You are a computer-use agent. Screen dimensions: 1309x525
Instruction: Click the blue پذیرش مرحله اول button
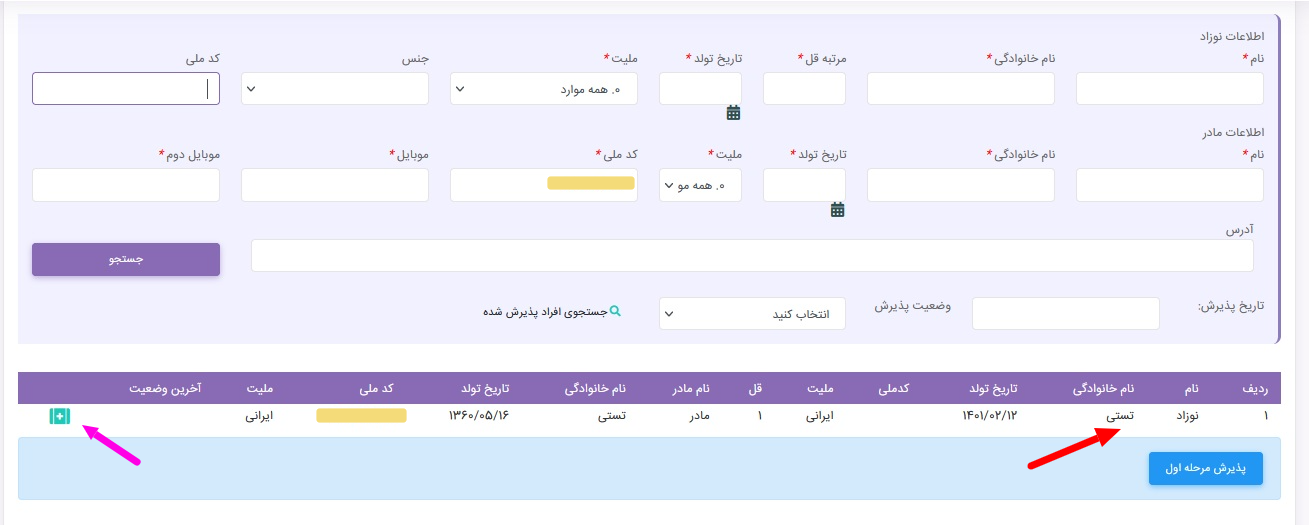(1205, 468)
